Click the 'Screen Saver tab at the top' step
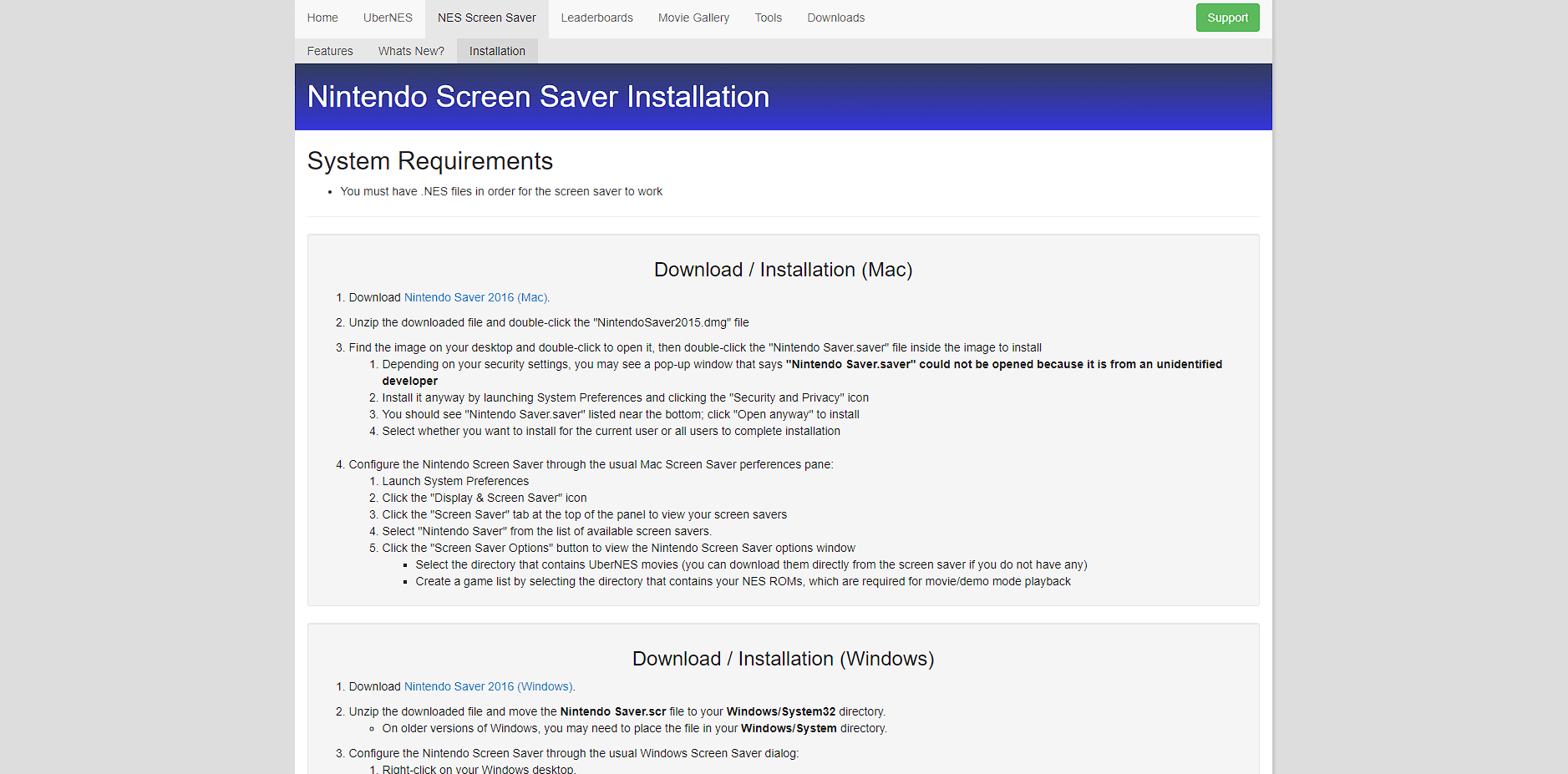This screenshot has height=774, width=1568. tap(584, 514)
